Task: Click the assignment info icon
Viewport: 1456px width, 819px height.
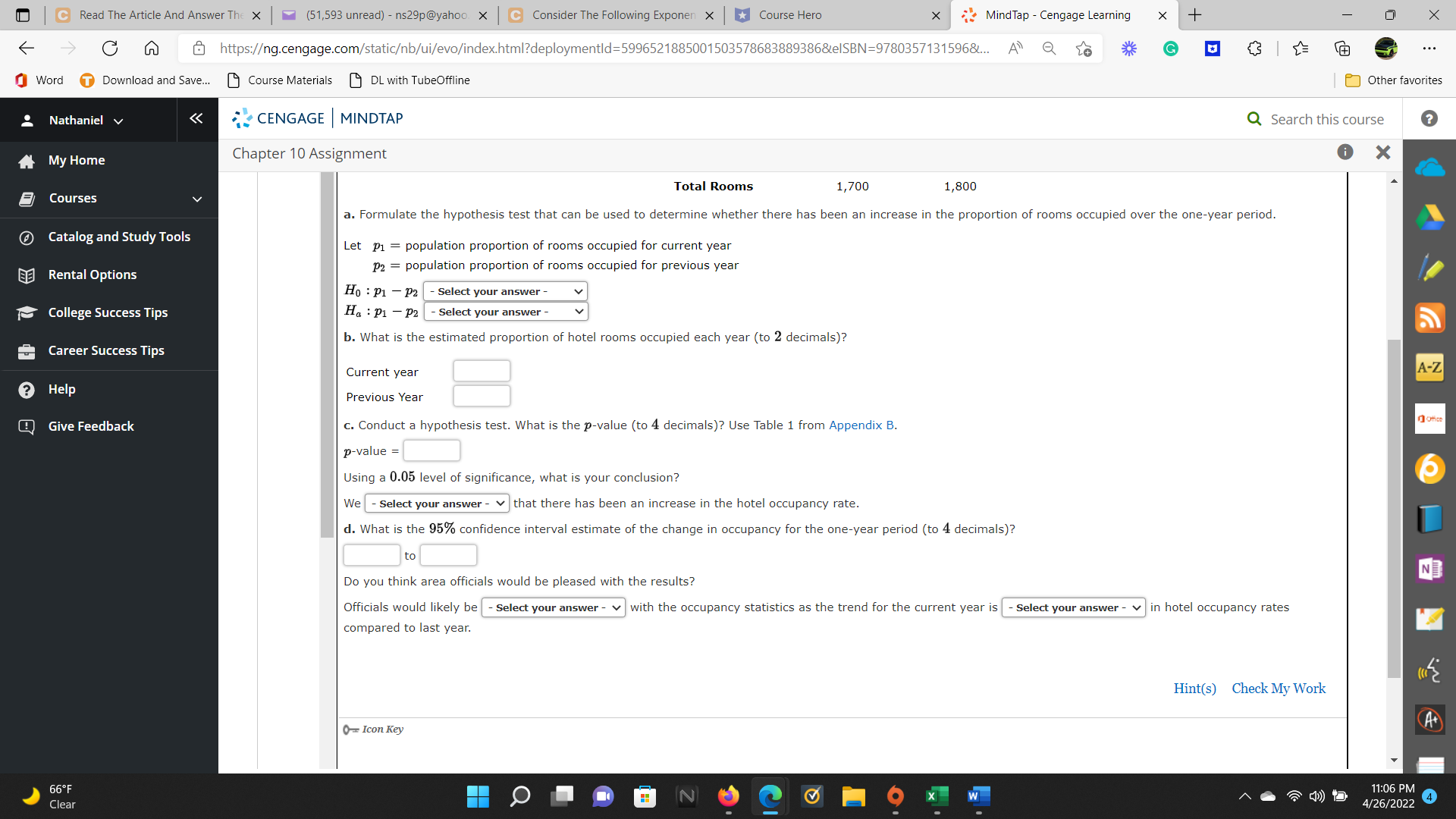Action: click(x=1345, y=152)
